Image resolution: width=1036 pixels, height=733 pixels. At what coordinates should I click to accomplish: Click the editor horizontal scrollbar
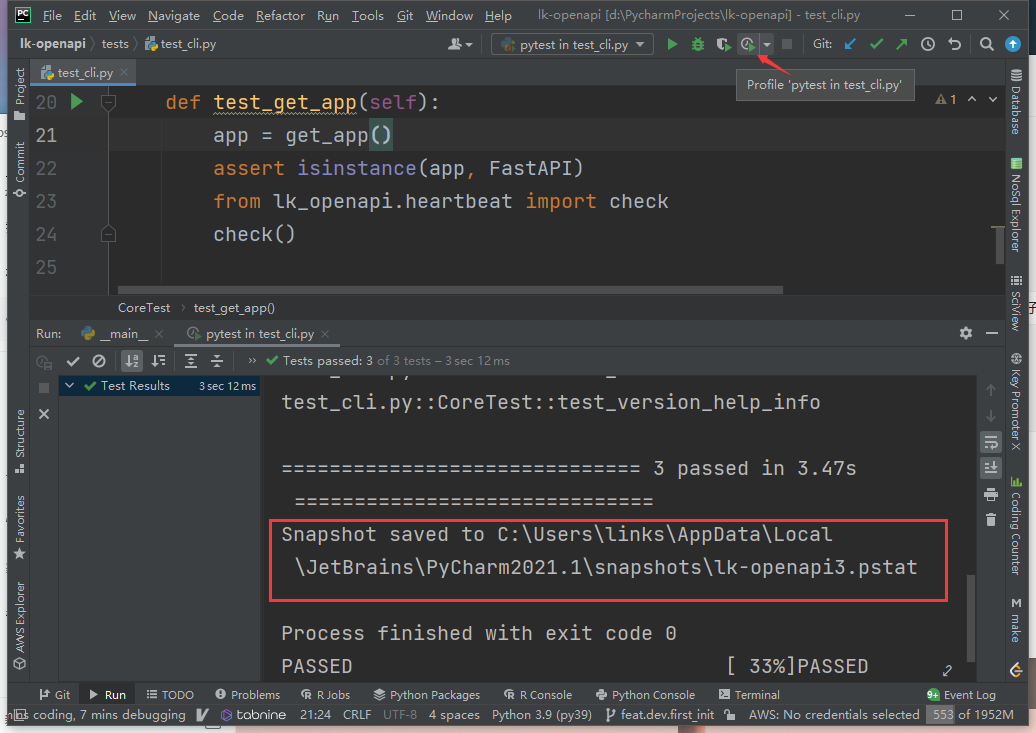click(x=450, y=290)
